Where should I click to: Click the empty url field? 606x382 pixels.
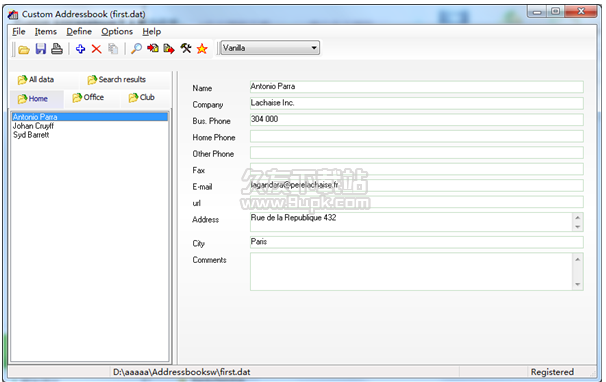pyautogui.click(x=417, y=202)
